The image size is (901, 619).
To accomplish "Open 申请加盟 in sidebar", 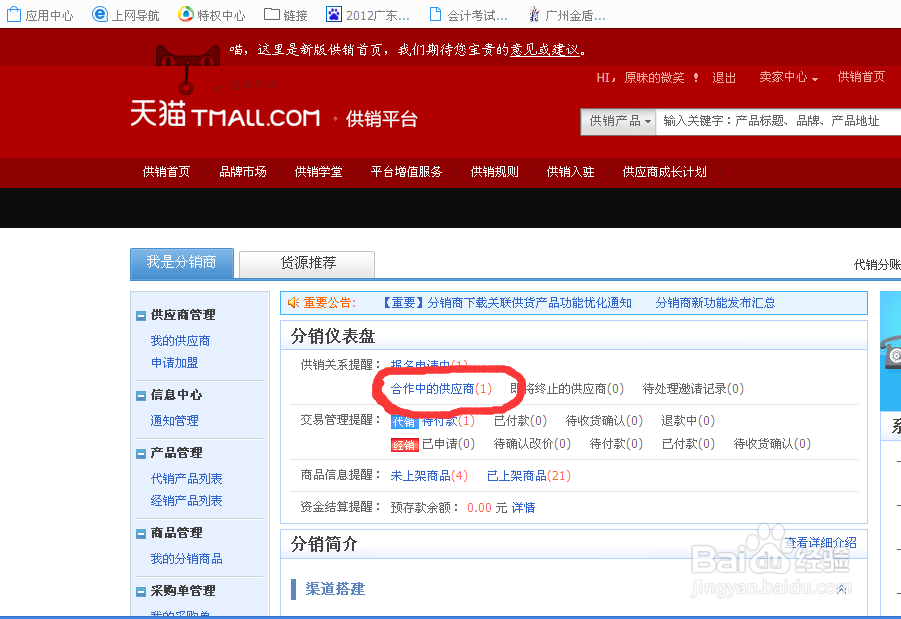I will [x=175, y=363].
